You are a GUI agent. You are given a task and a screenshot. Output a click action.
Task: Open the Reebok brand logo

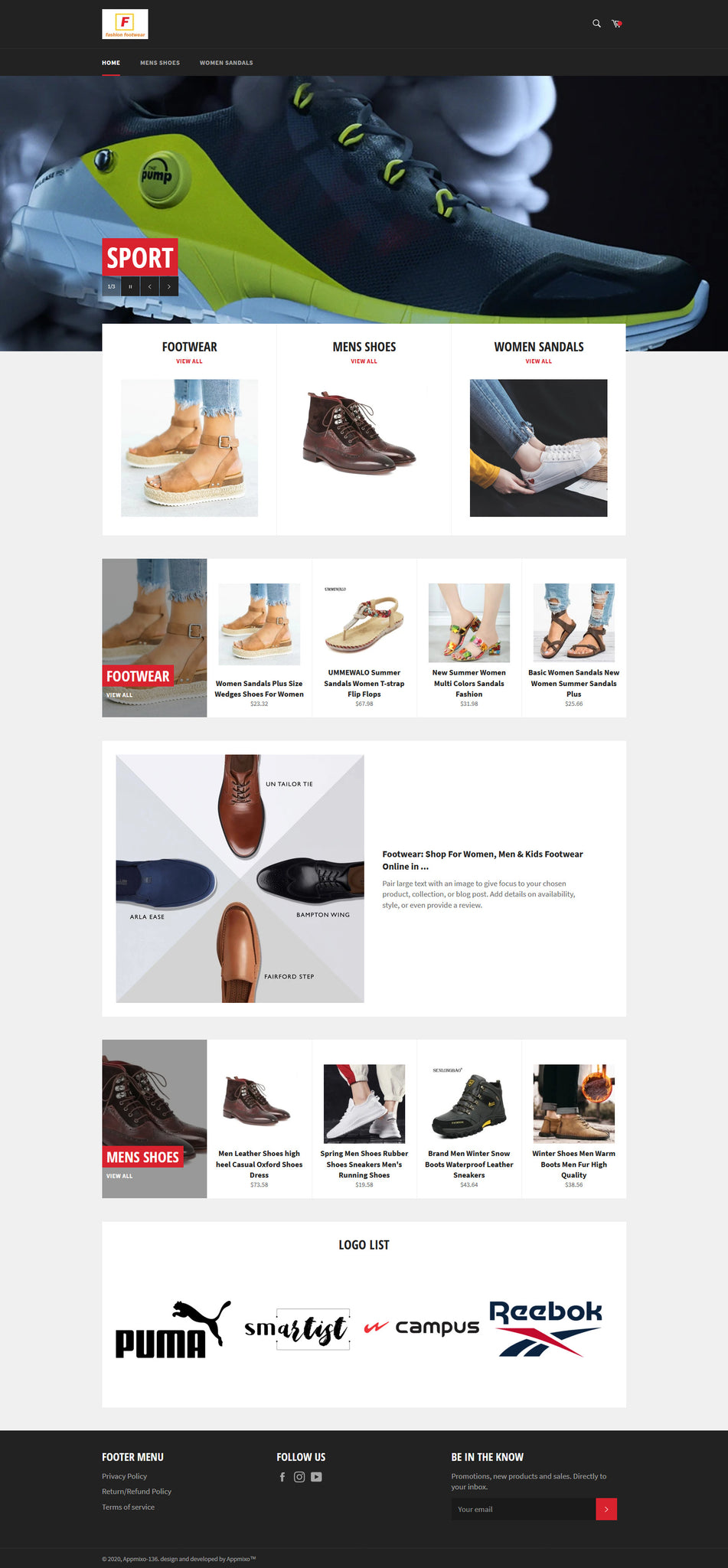(546, 1328)
